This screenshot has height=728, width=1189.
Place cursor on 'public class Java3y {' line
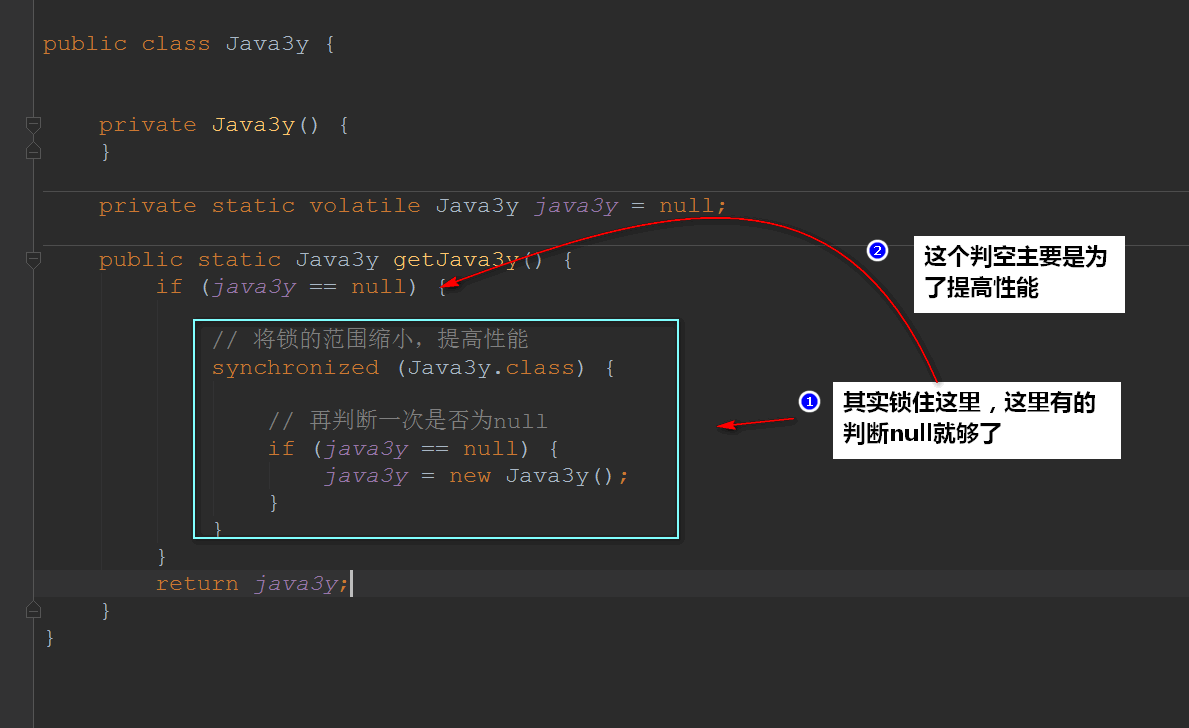point(189,44)
